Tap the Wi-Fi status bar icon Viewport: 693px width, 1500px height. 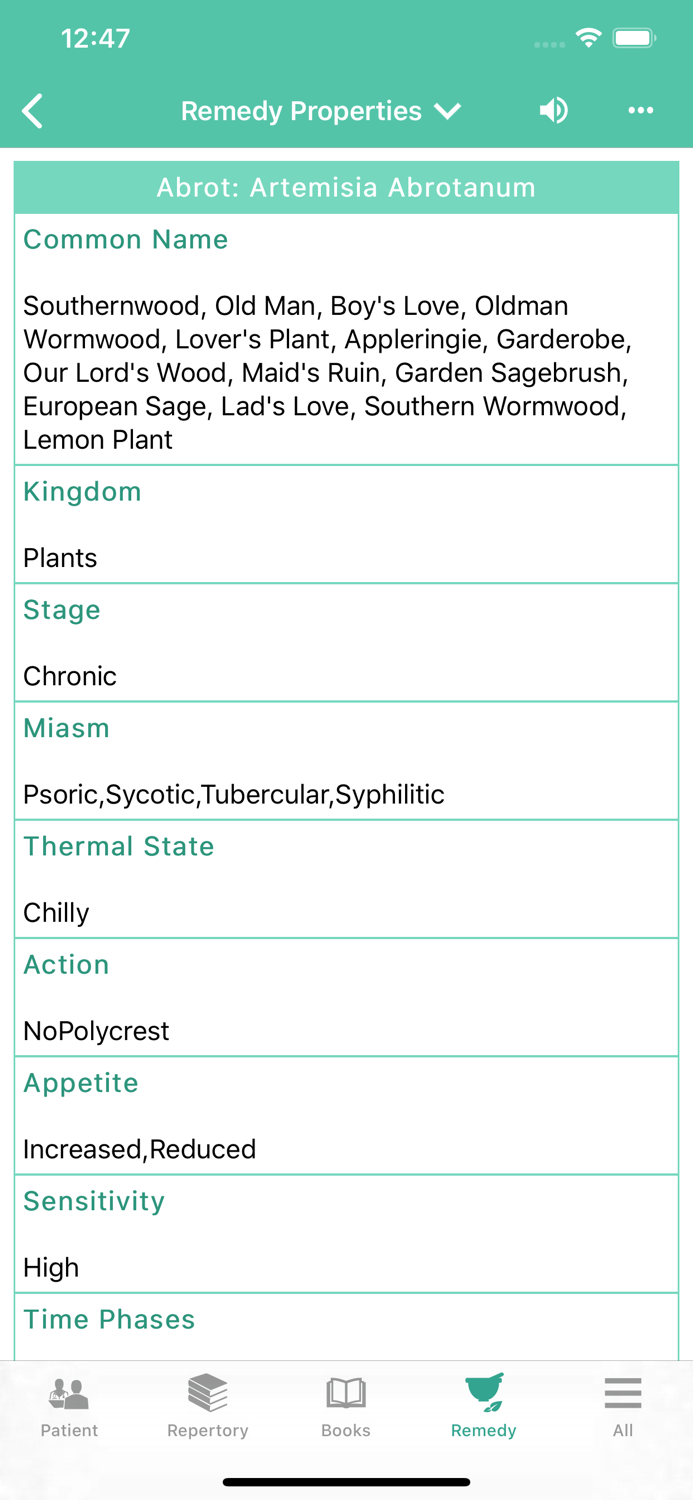pyautogui.click(x=588, y=39)
